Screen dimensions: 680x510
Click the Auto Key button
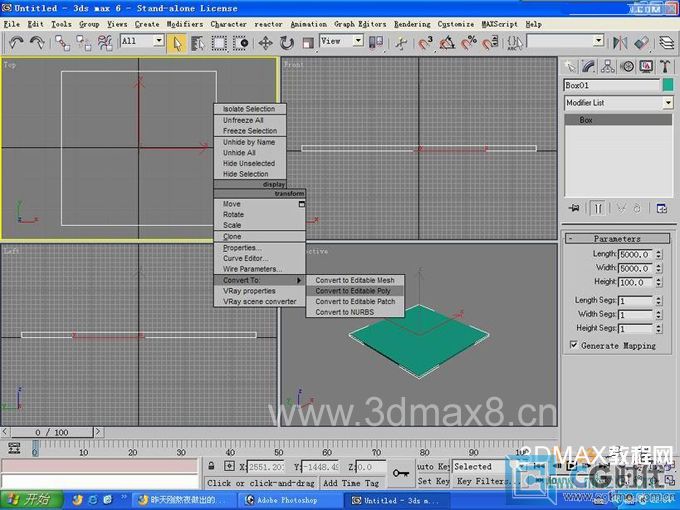(x=433, y=467)
